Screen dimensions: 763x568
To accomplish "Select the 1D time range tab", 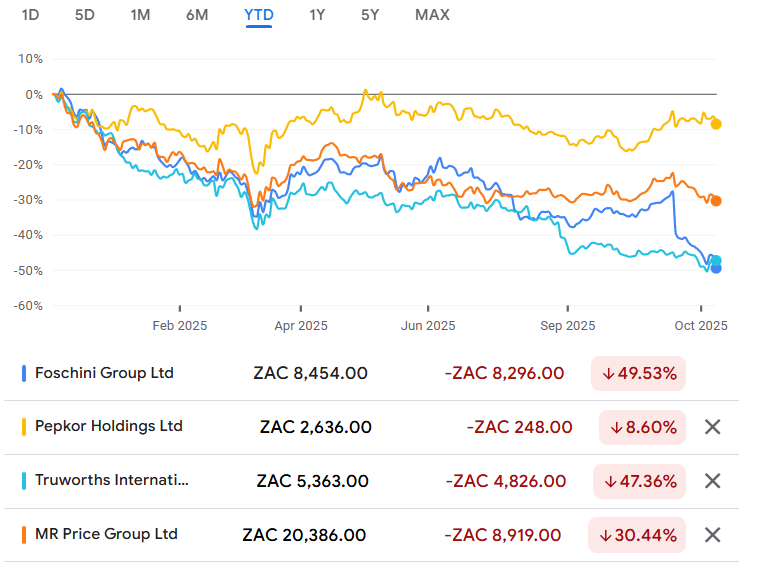I will (x=31, y=15).
